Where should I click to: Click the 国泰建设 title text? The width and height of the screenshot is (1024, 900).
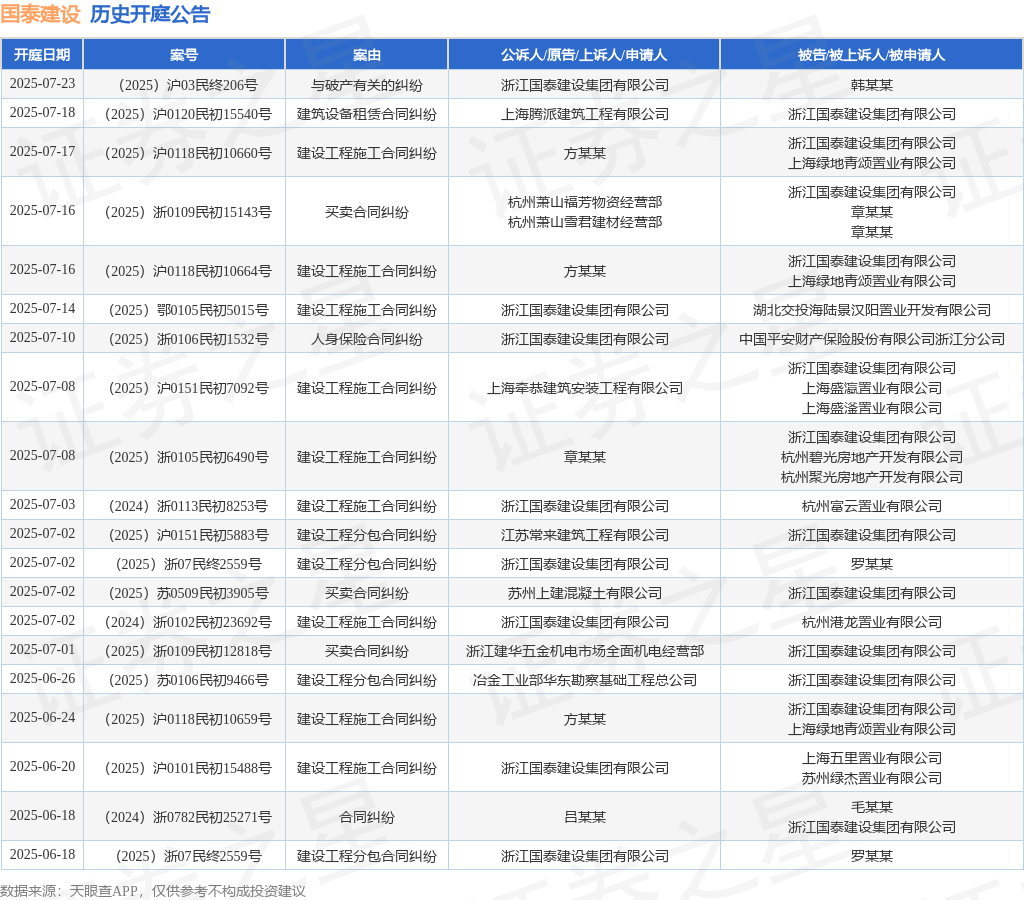pyautogui.click(x=40, y=14)
